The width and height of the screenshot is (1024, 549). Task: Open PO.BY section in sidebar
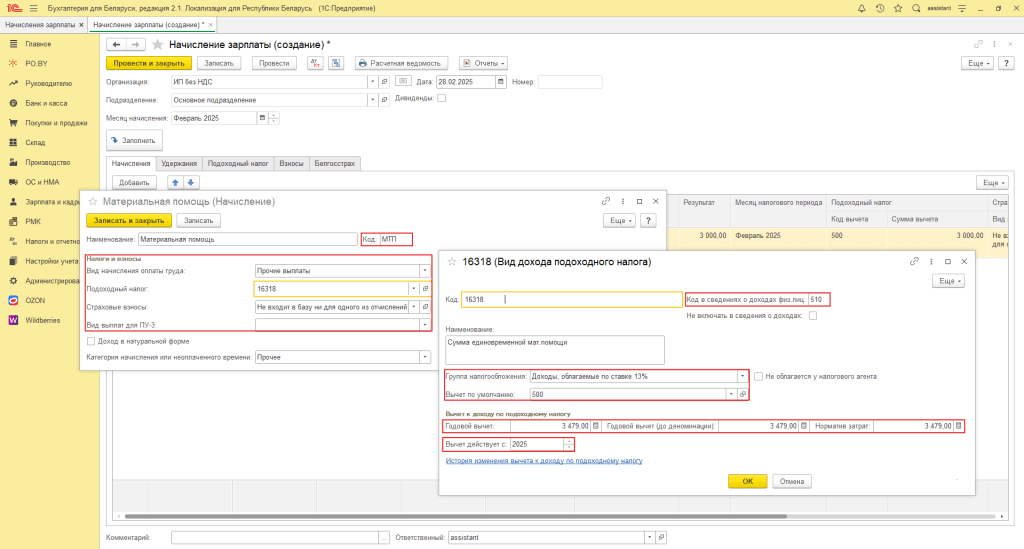37,63
